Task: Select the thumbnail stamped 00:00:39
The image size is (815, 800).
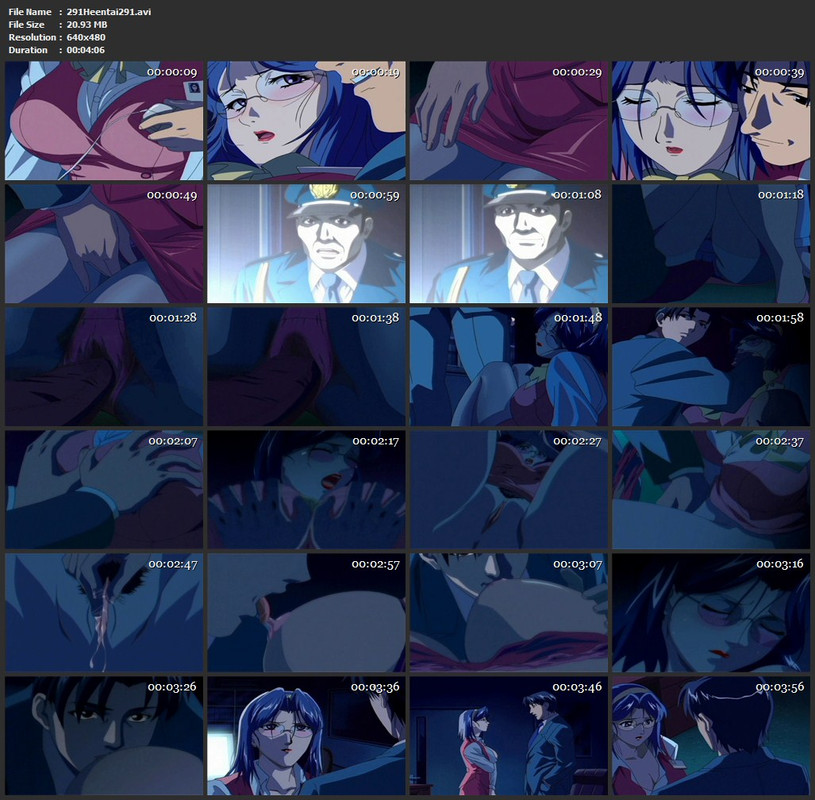Action: (711, 121)
